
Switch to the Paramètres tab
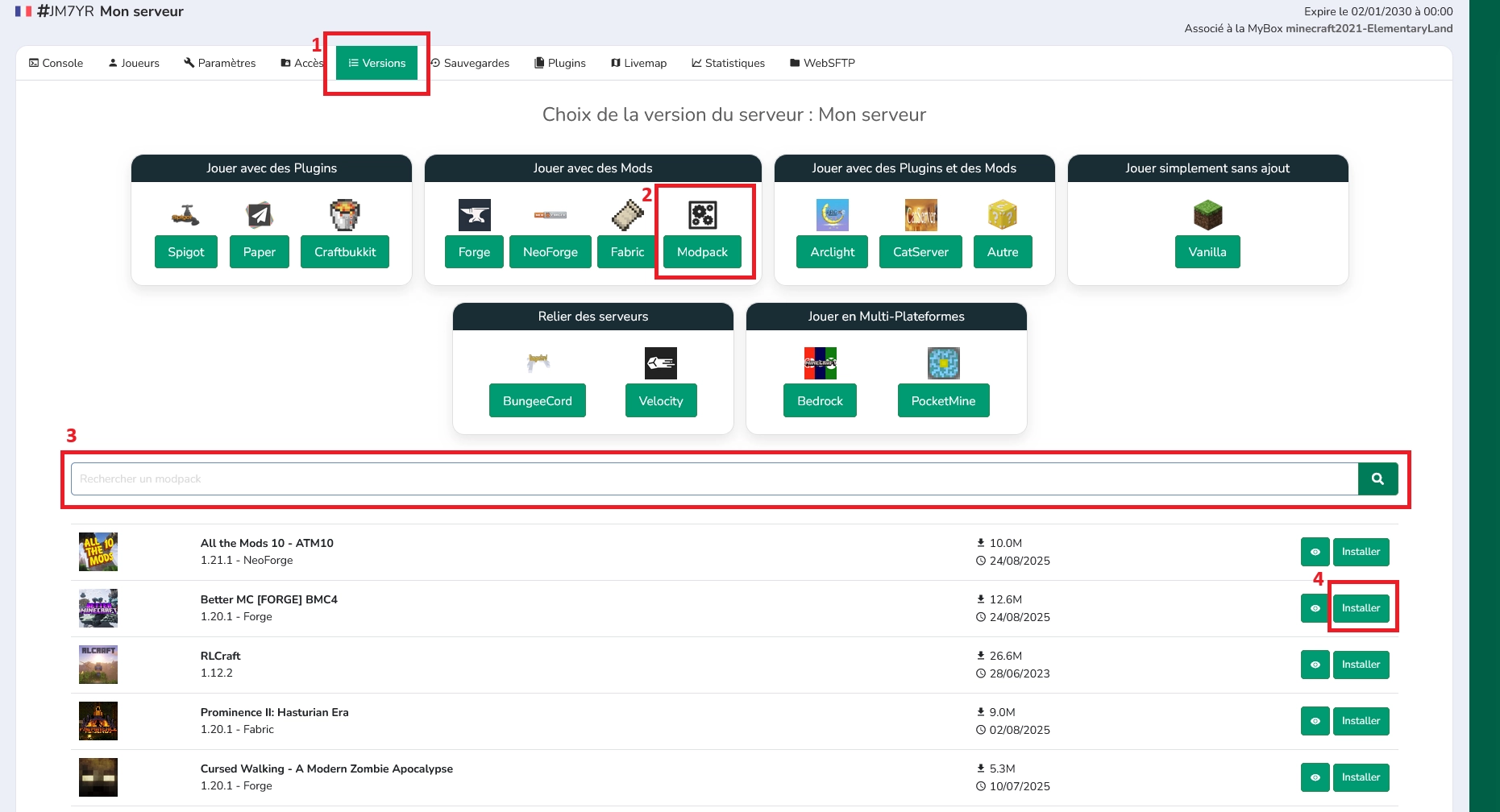pos(220,63)
